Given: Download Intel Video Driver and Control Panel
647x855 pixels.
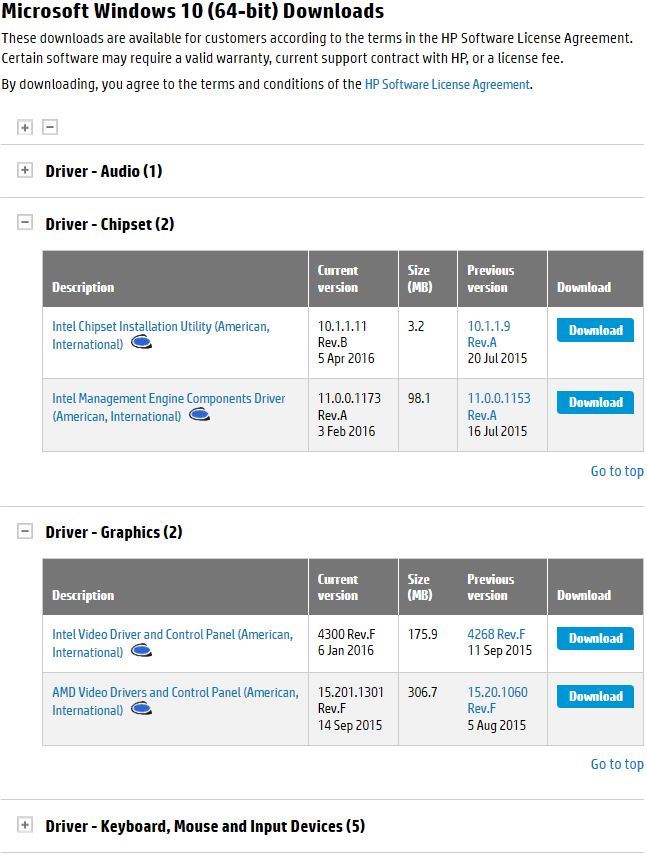Looking at the screenshot, I should (x=595, y=639).
